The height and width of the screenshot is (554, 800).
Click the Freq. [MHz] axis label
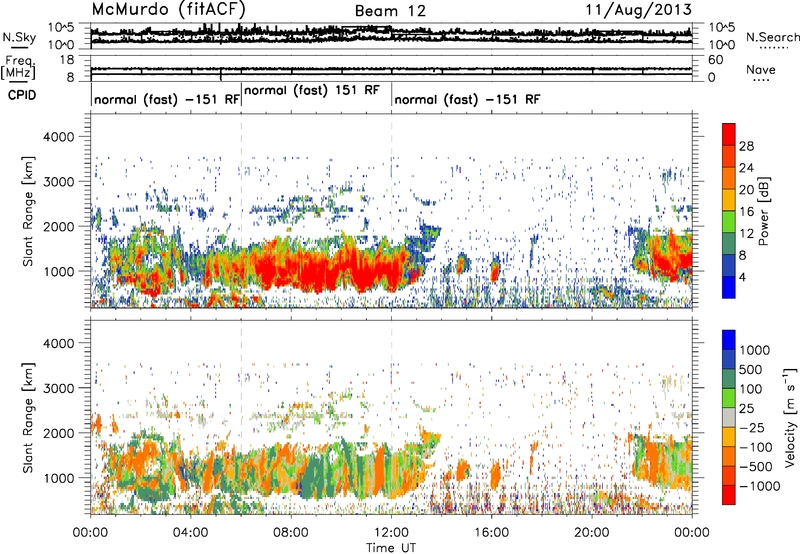pos(18,67)
